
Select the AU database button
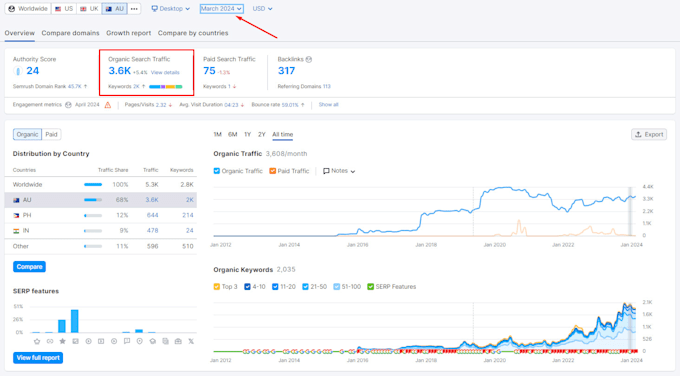click(114, 9)
